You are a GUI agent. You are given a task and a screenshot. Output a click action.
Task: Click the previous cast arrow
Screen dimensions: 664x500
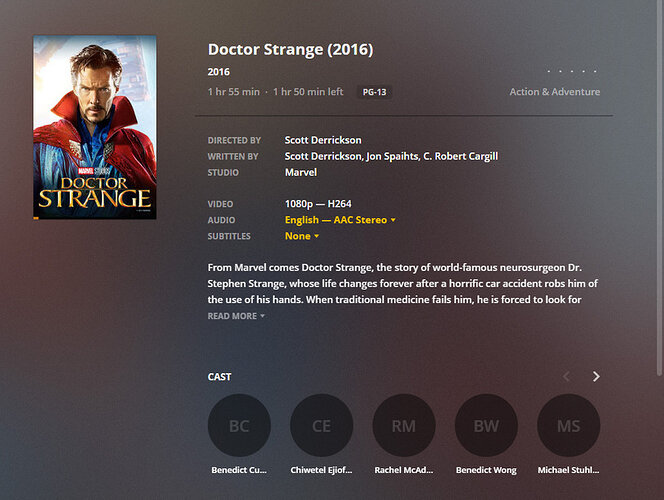[566, 376]
